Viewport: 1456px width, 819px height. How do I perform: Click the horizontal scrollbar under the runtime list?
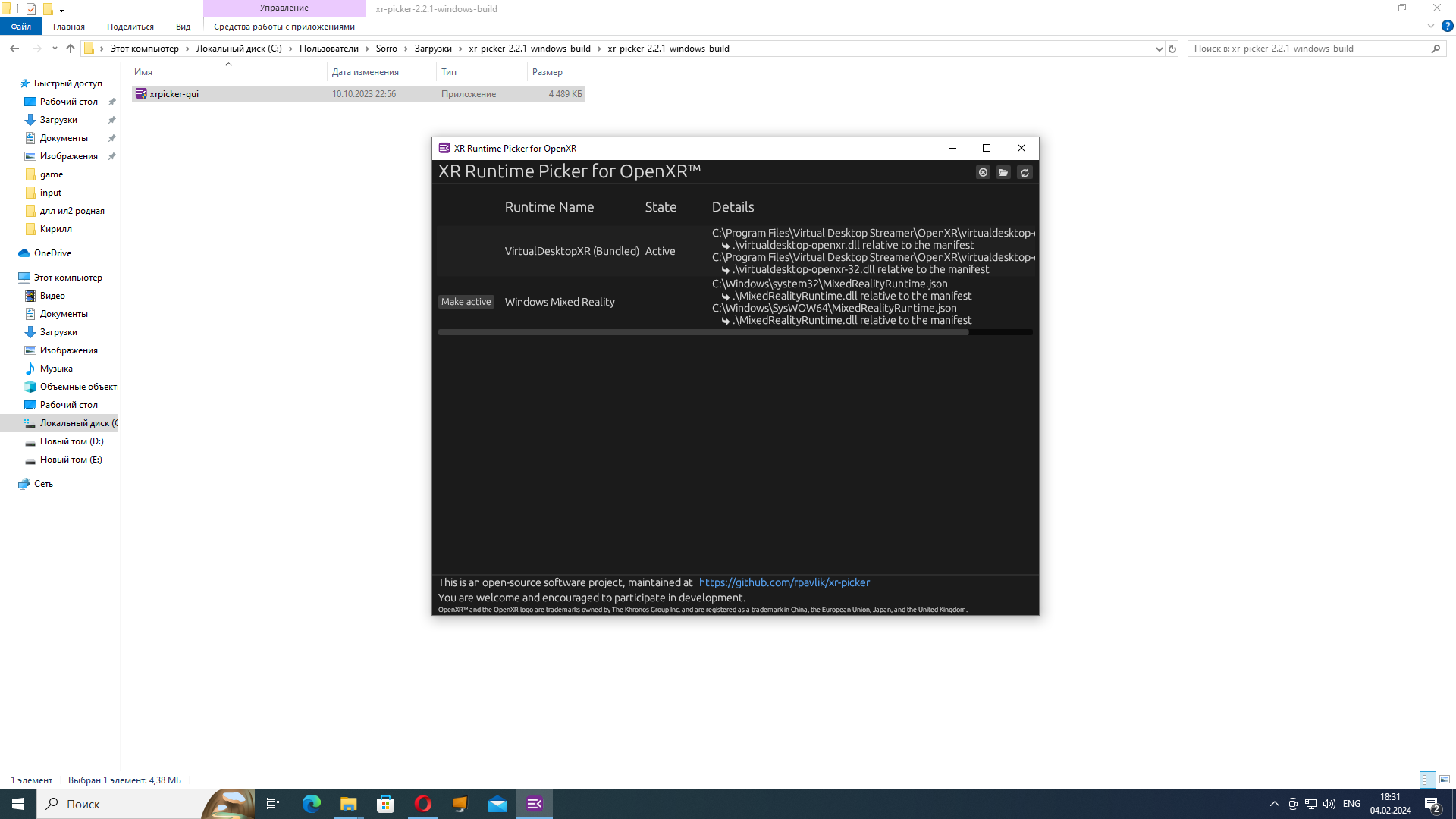[703, 332]
